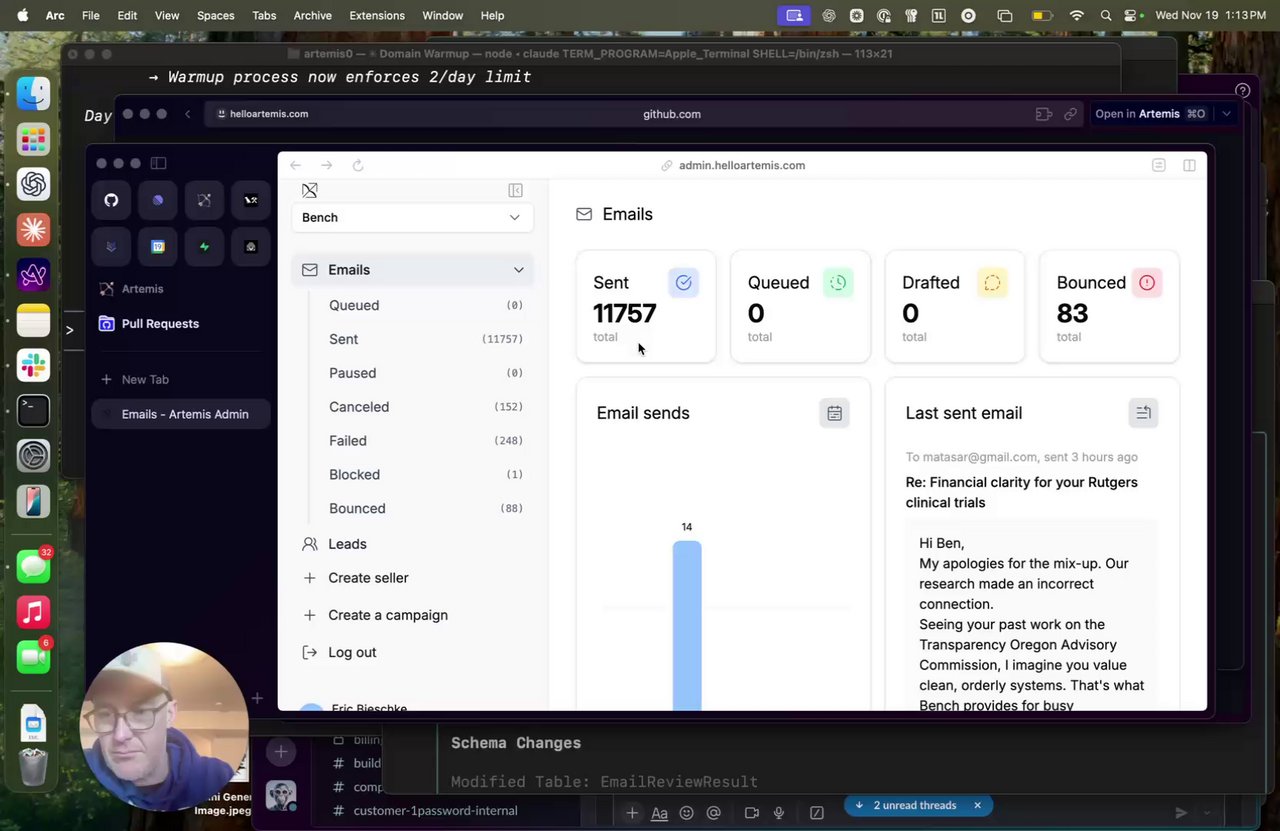The image size is (1280, 831).
Task: Add attachment with Slack plus button
Action: pos(632,813)
